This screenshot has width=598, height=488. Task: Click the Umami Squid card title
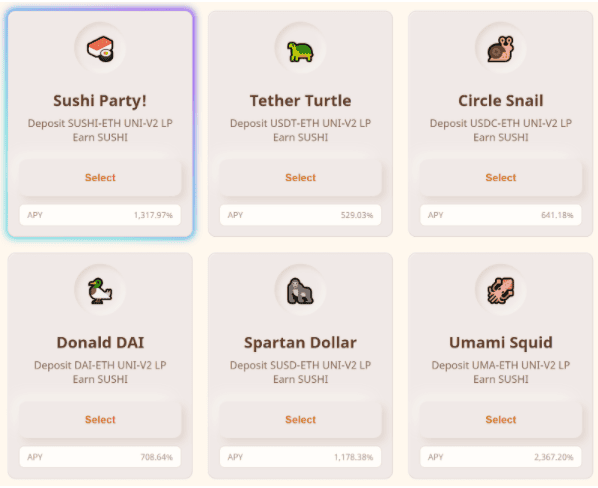(x=500, y=343)
